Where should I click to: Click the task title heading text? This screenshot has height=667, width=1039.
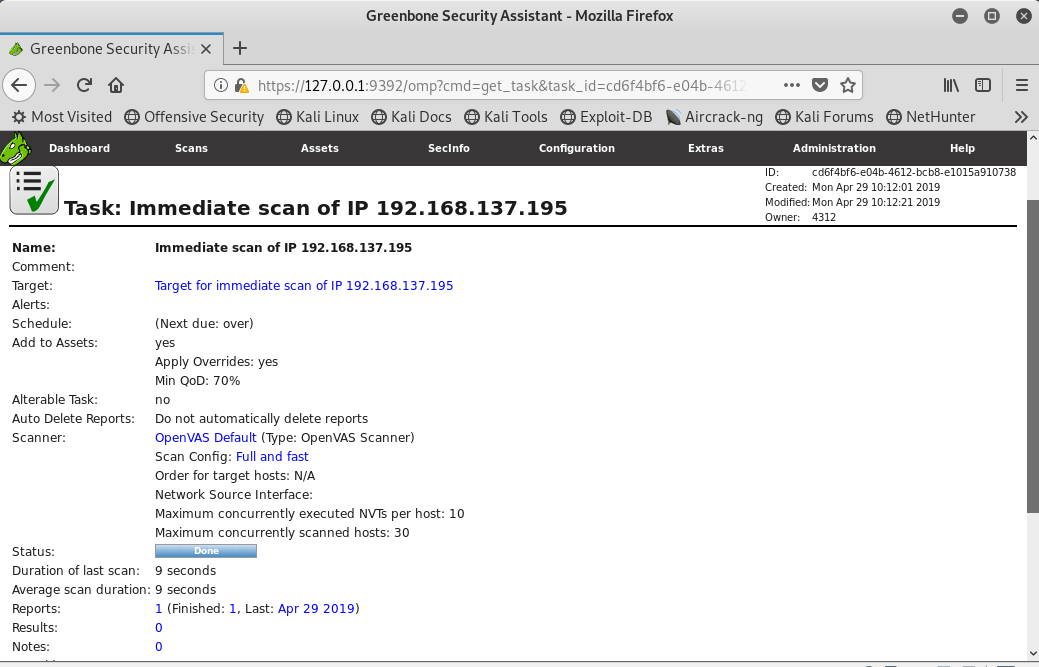tap(316, 208)
